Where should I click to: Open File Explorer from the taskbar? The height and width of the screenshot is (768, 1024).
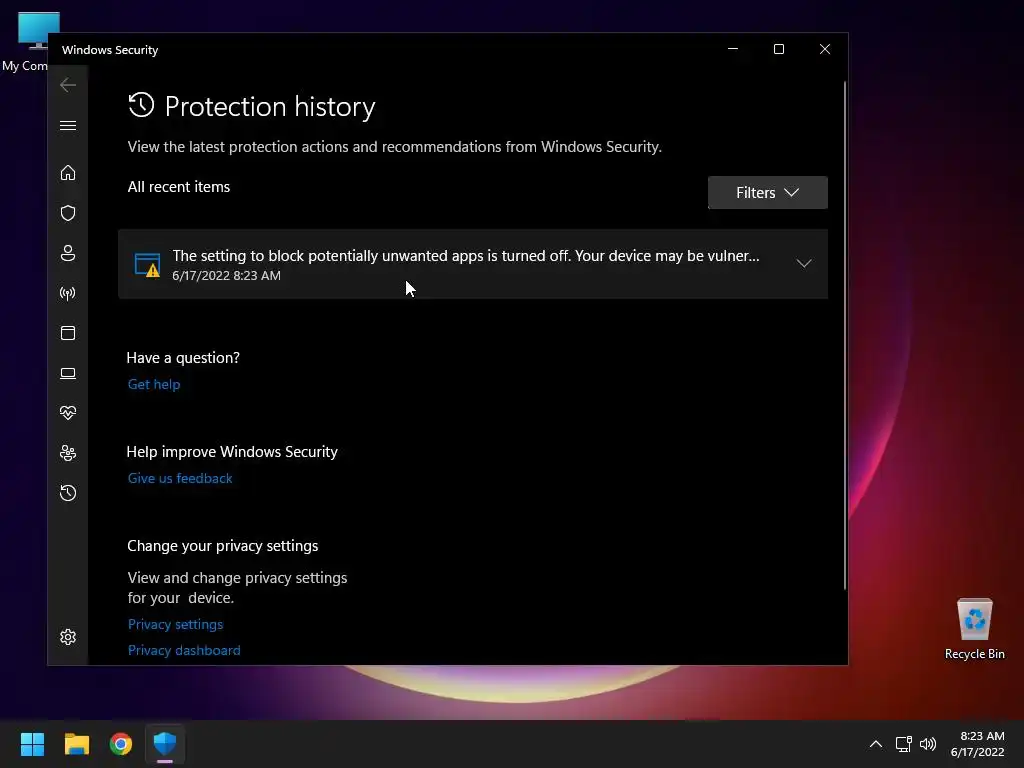pos(77,744)
